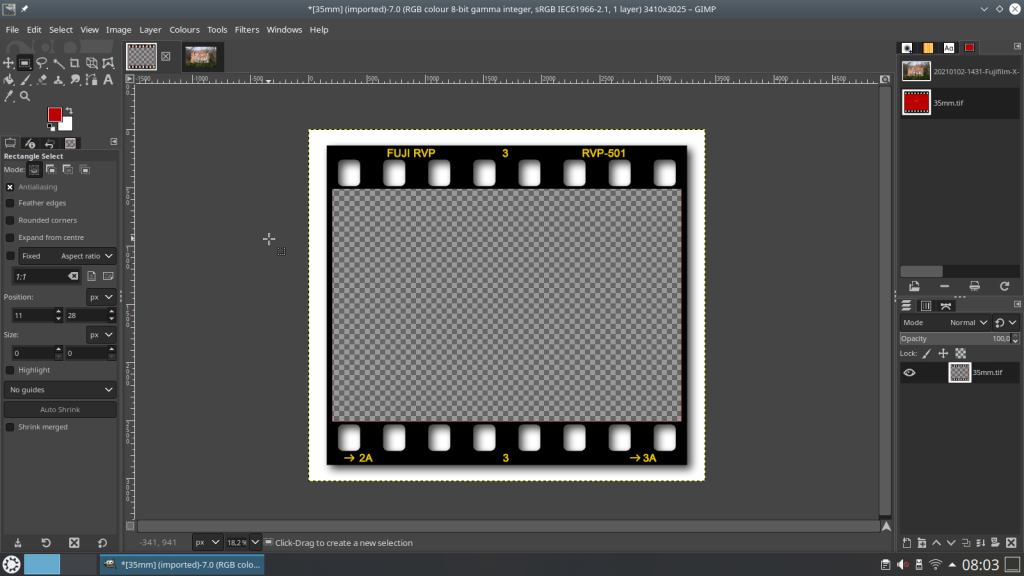Viewport: 1024px width, 576px height.
Task: Lock position and size of layer
Action: tap(943, 353)
